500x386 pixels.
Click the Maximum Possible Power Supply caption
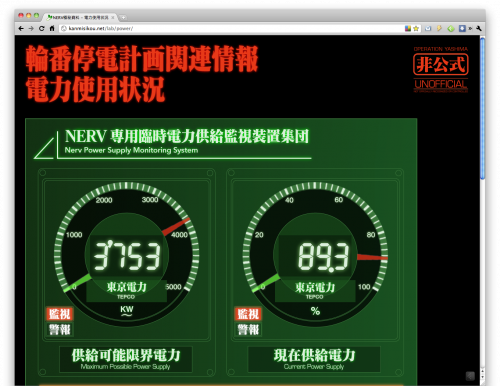pyautogui.click(x=125, y=367)
